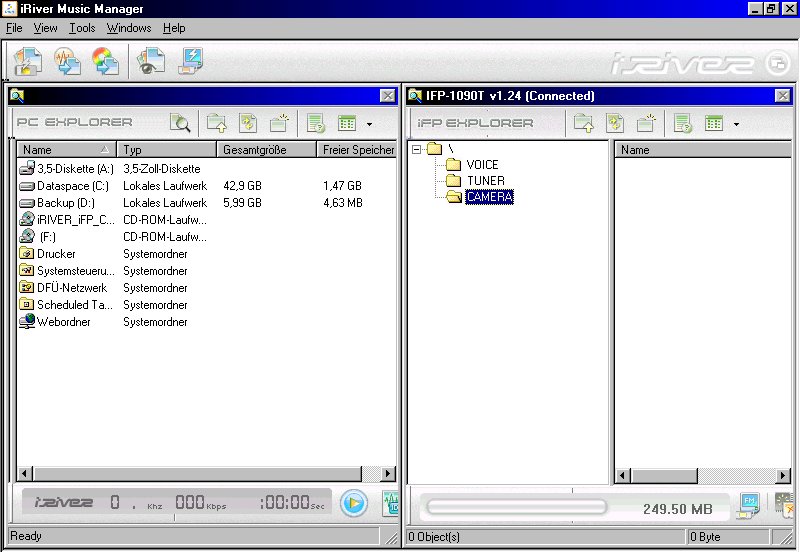This screenshot has width=800, height=552.
Task: Select the TUNER folder in the tree
Action: 486,181
